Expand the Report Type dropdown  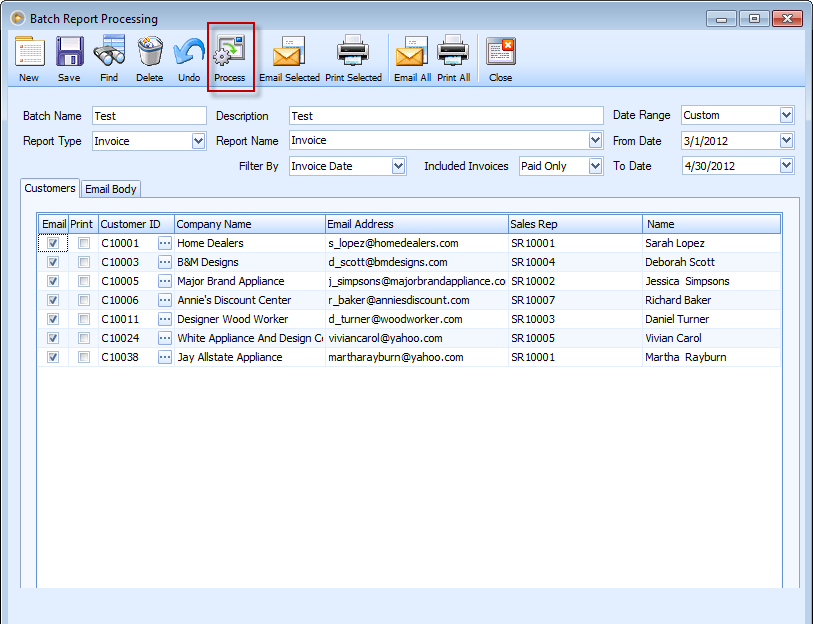pyautogui.click(x=198, y=141)
